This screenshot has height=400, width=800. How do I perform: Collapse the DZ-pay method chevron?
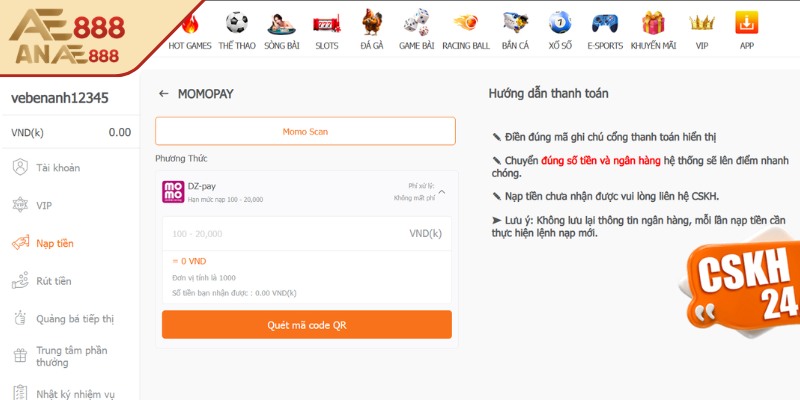tap(442, 192)
